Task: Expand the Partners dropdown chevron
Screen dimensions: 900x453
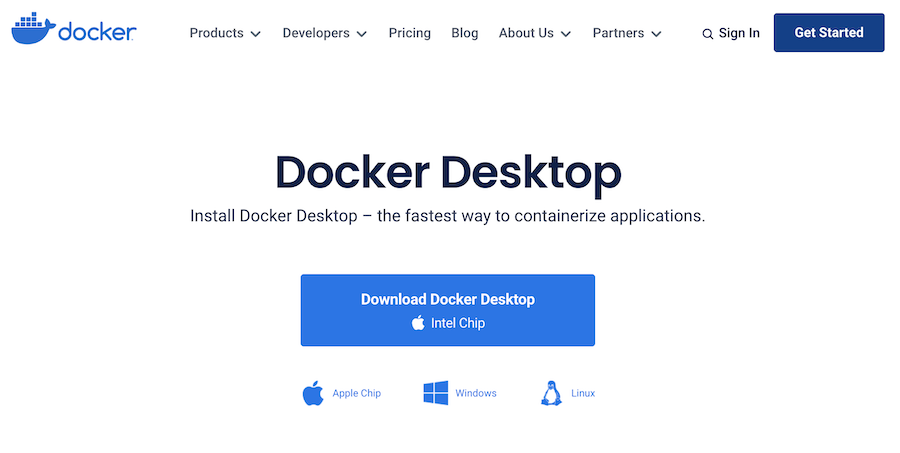Action: pos(656,34)
